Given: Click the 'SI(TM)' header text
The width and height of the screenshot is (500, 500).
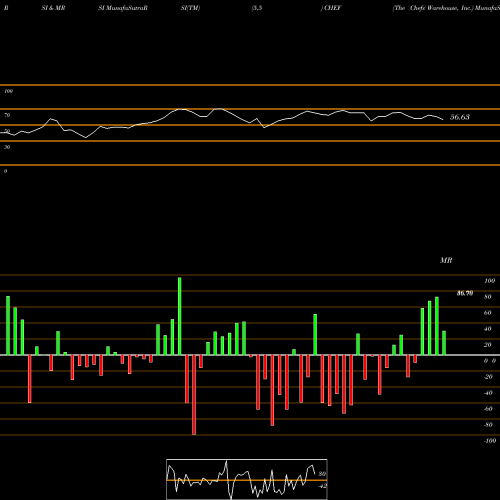Looking at the screenshot, I should 190,8.
